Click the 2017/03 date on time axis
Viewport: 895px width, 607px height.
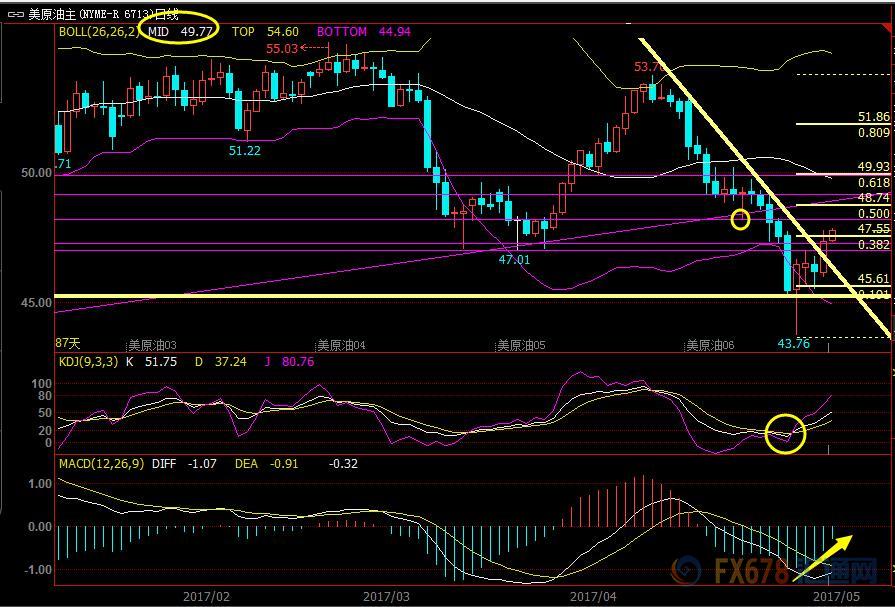tap(386, 594)
